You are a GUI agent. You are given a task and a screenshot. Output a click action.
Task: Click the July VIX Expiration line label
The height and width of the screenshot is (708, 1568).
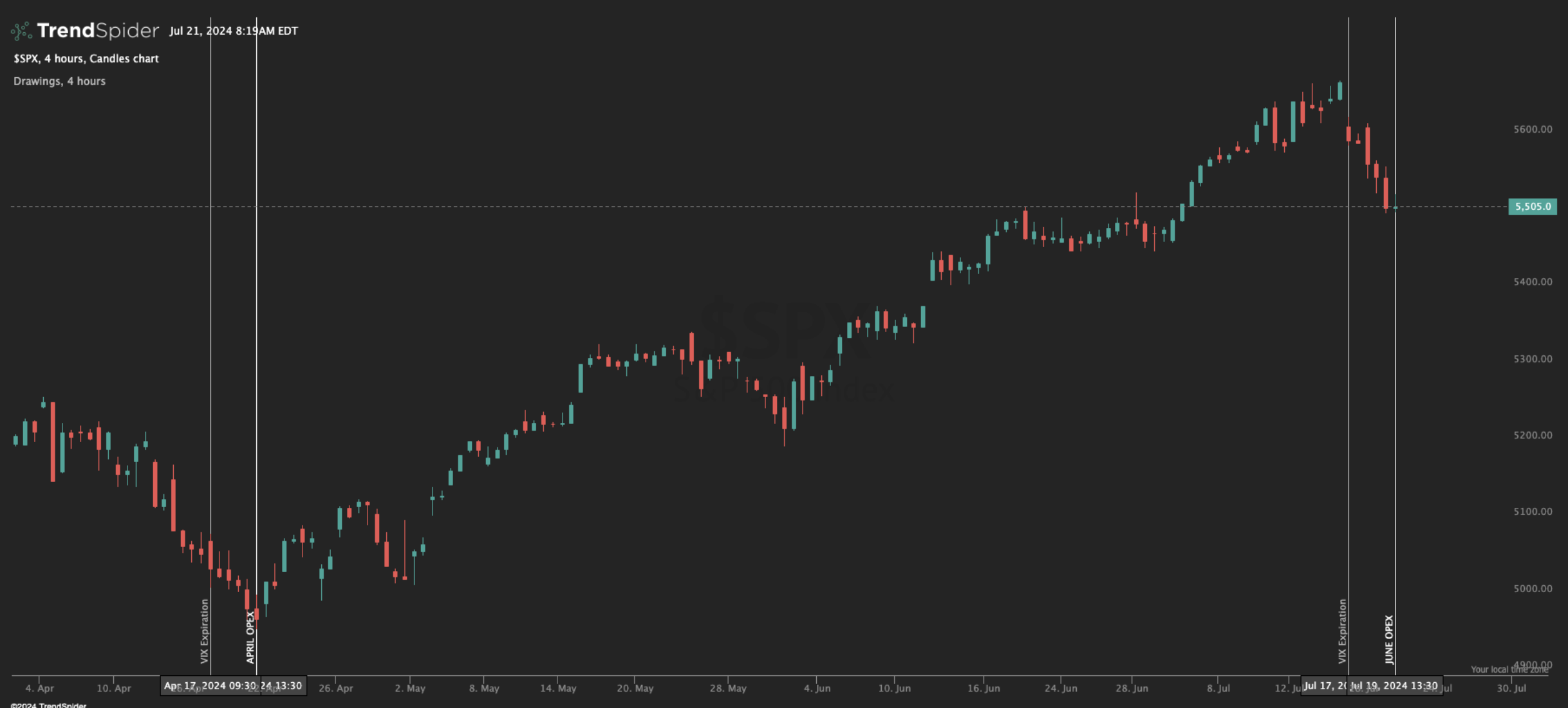[1342, 631]
